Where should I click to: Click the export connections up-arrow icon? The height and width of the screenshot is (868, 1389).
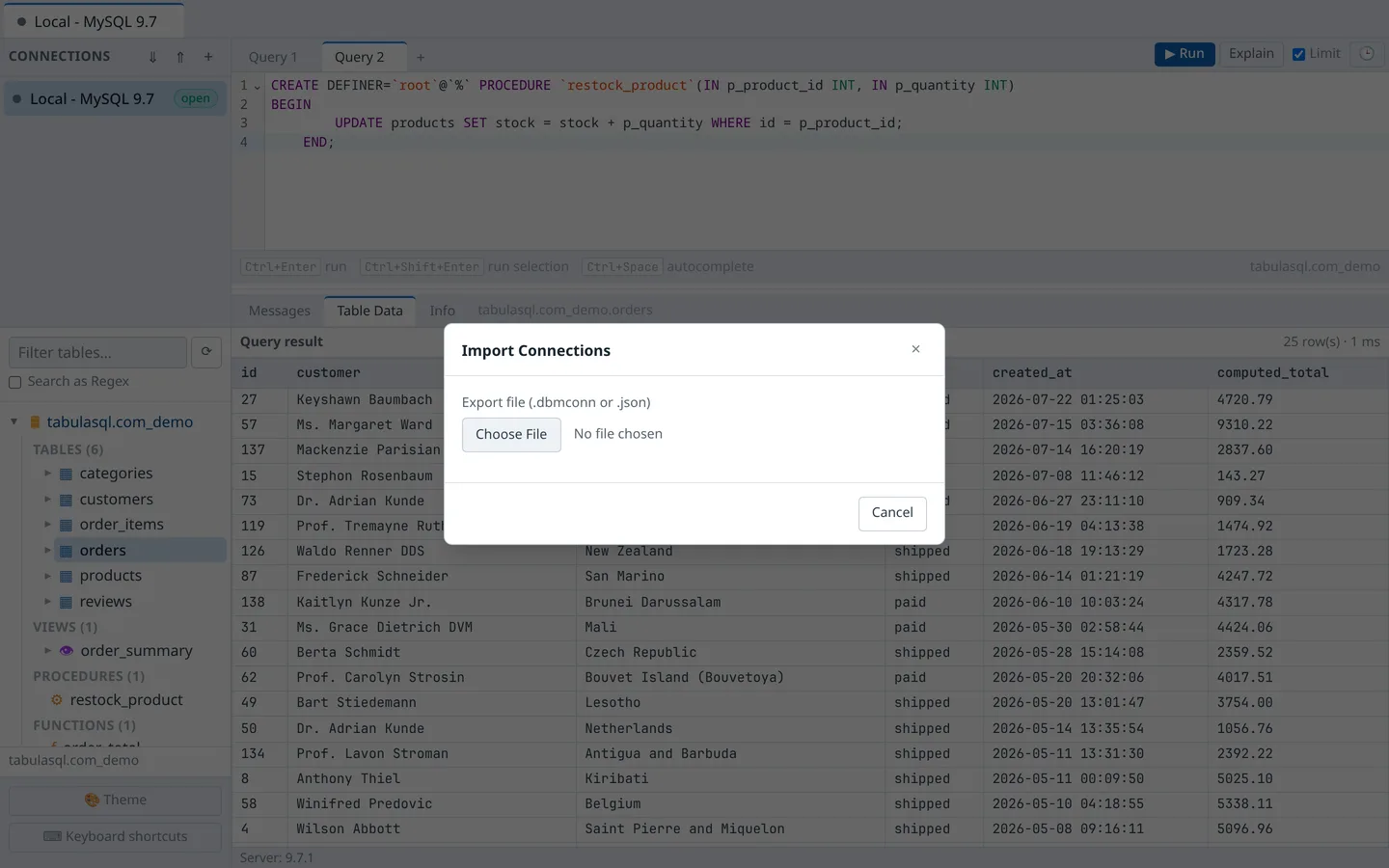(180, 57)
